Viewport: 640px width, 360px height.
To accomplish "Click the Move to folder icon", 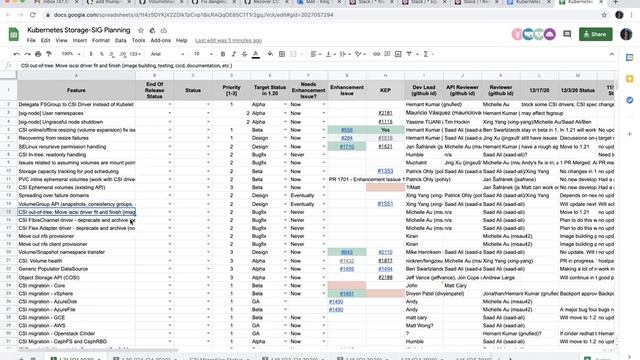I will pos(152,30).
